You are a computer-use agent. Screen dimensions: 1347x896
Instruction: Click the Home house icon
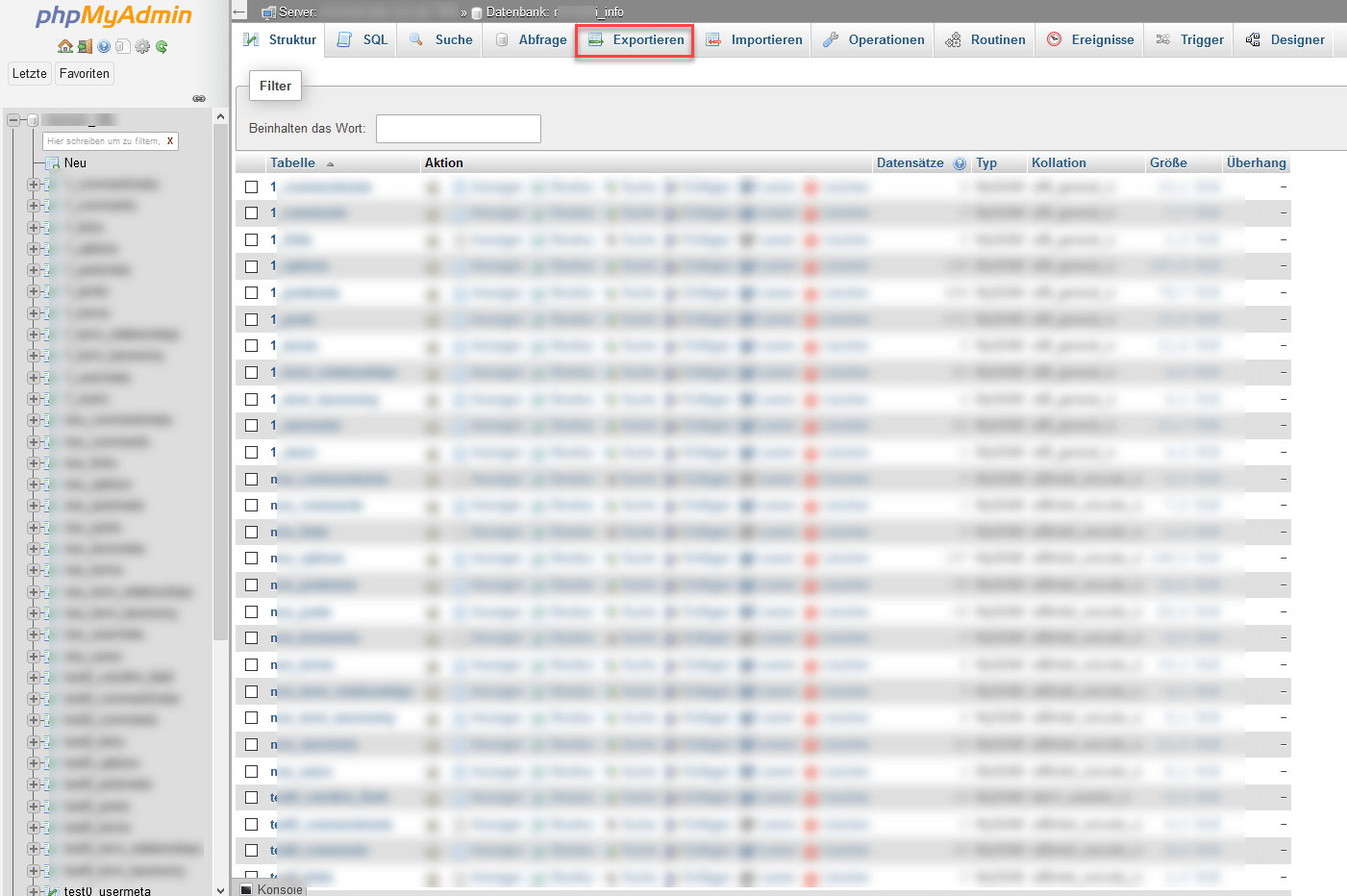coord(65,46)
